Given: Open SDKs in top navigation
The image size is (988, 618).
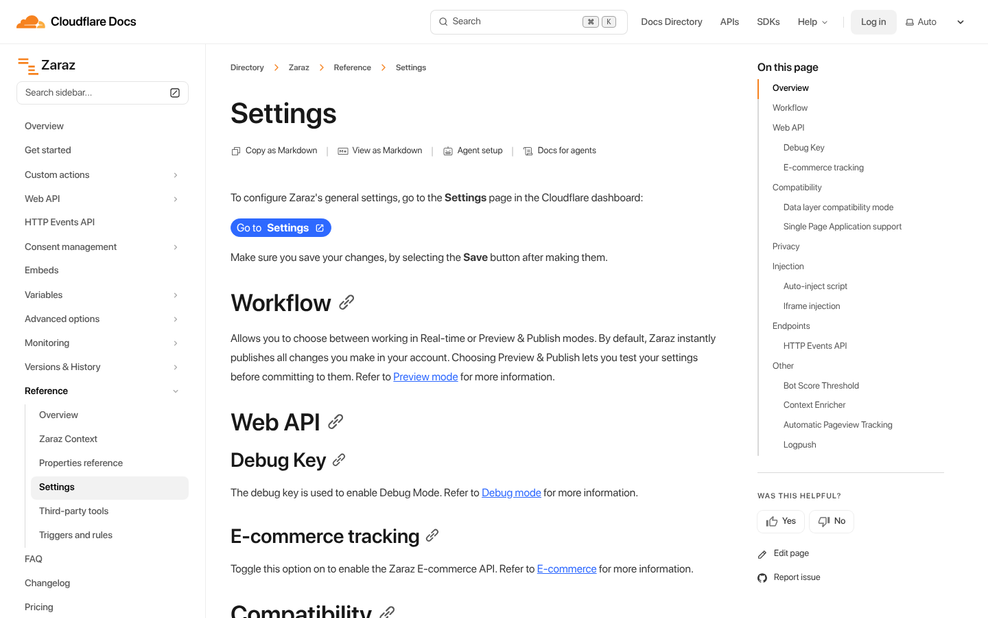Looking at the screenshot, I should (768, 22).
